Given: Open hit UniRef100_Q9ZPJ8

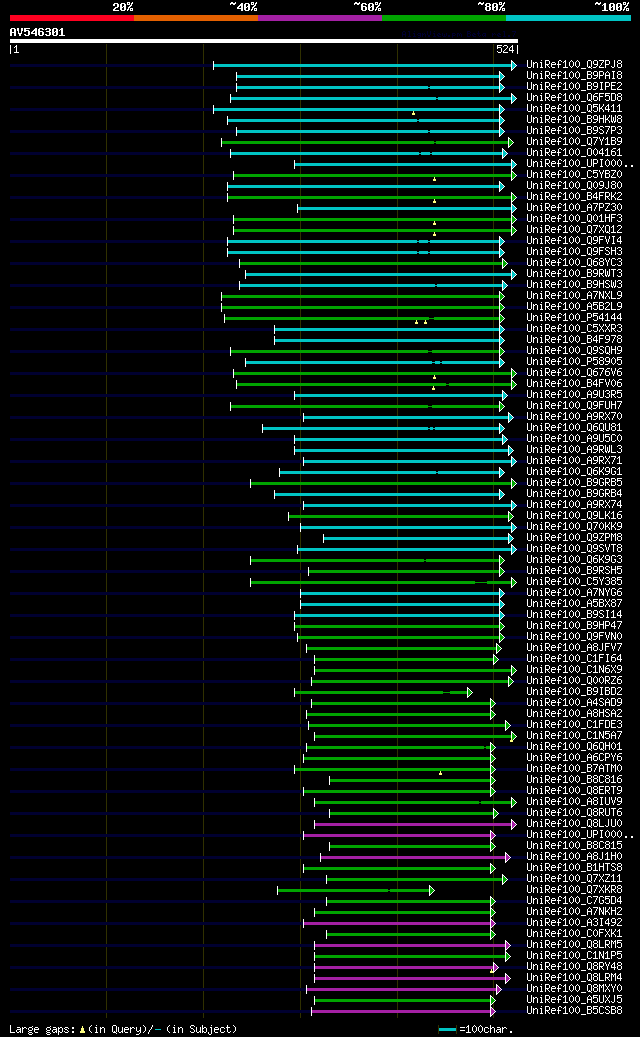Looking at the screenshot, I should (x=574, y=65).
